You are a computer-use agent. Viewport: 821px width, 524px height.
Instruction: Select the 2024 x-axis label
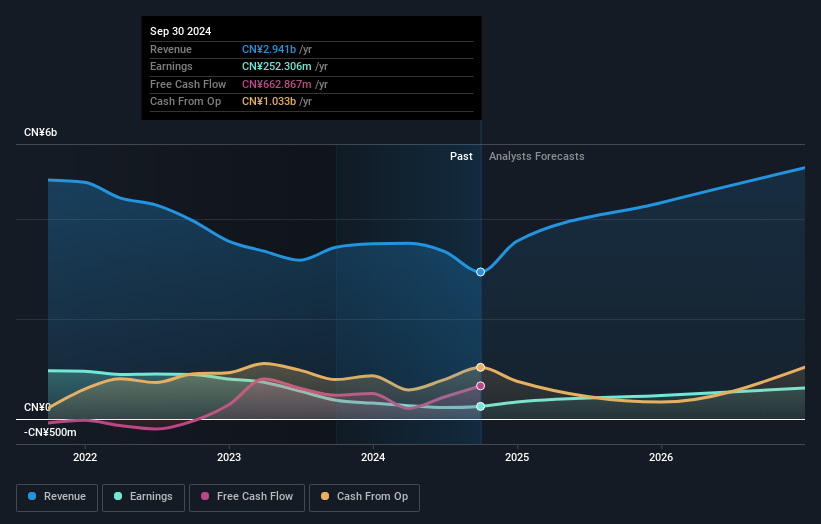point(373,457)
